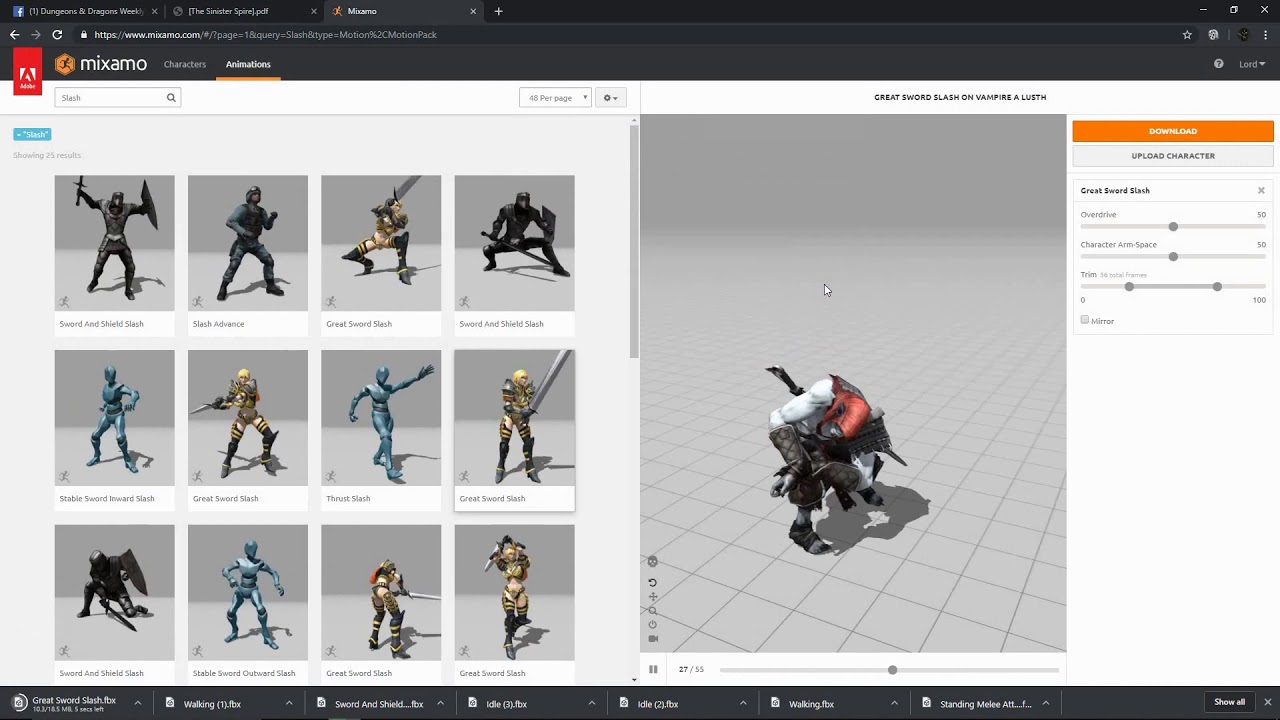Adjust the Character Arm-Space slider handle
The image size is (1280, 720).
[1173, 257]
